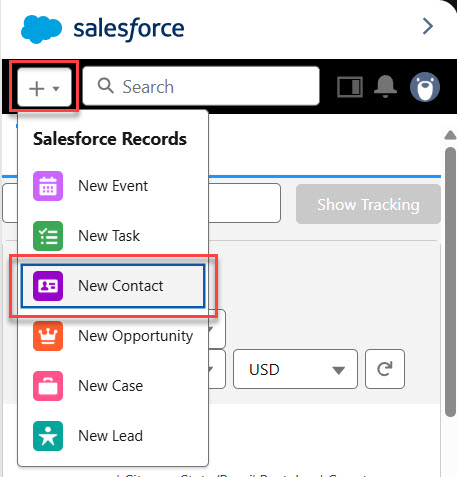Select New Lead menu item

[x=113, y=436]
